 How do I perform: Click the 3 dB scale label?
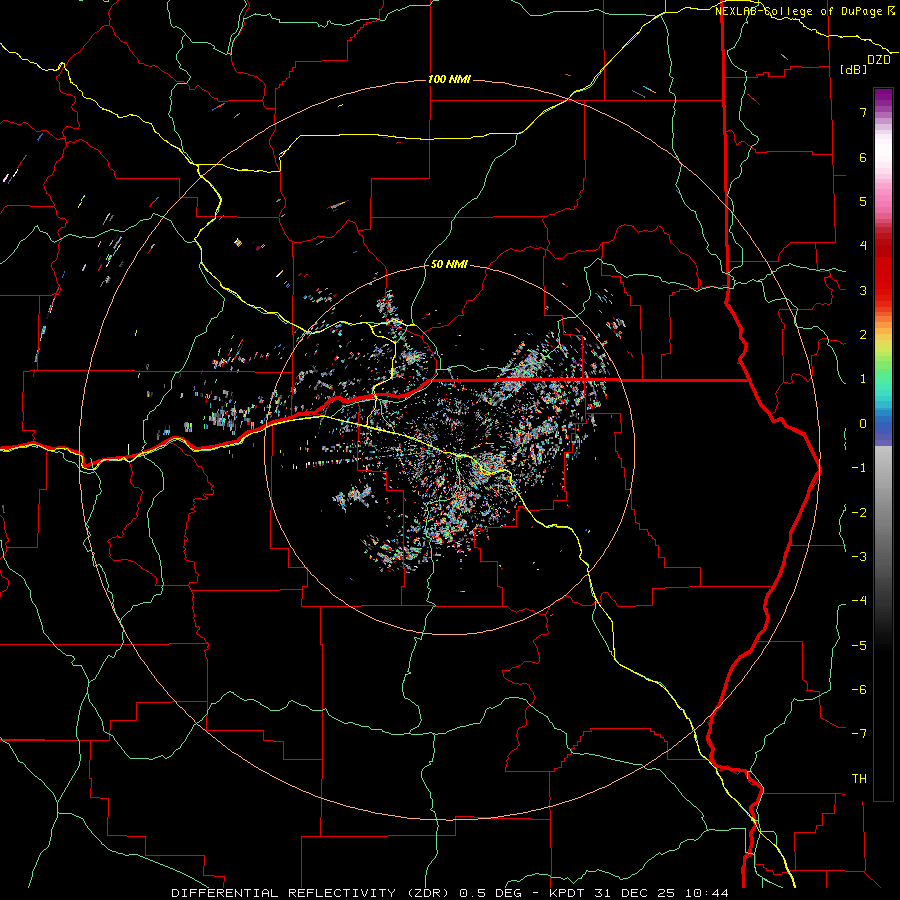pyautogui.click(x=863, y=290)
